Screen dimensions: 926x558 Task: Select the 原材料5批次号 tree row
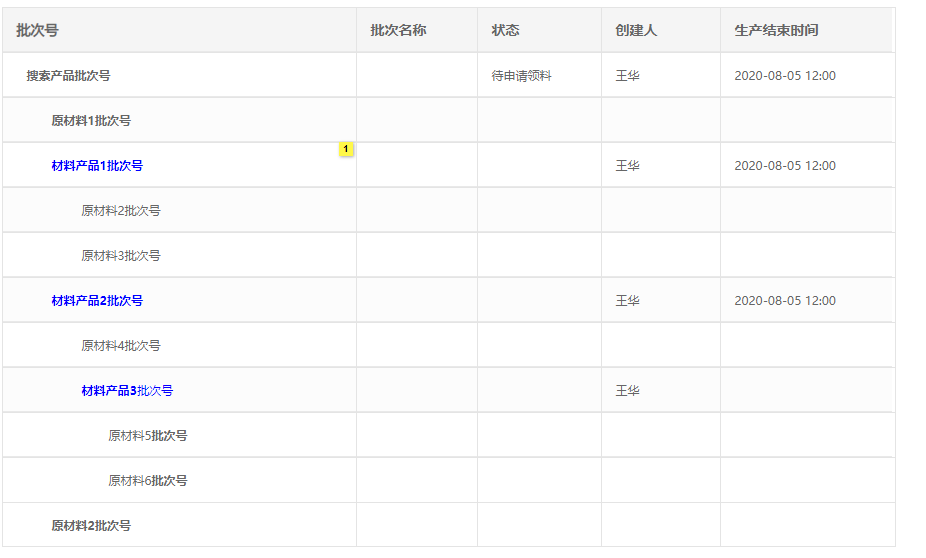click(148, 436)
